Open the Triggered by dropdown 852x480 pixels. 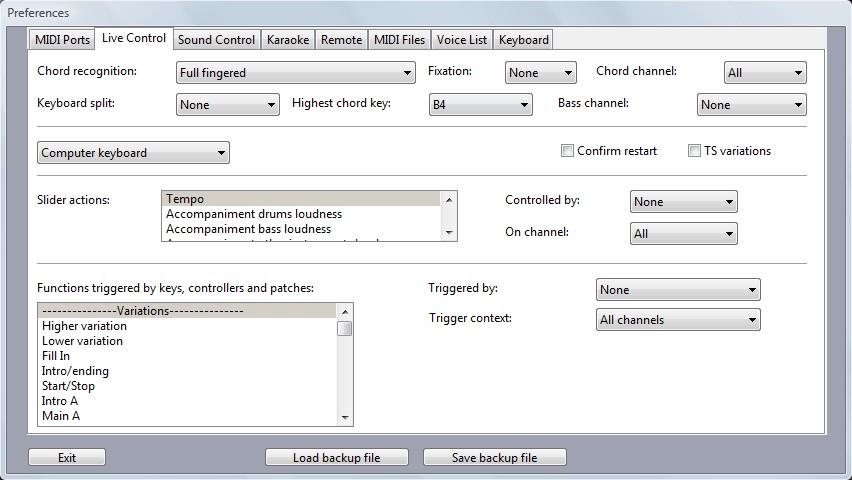[677, 290]
